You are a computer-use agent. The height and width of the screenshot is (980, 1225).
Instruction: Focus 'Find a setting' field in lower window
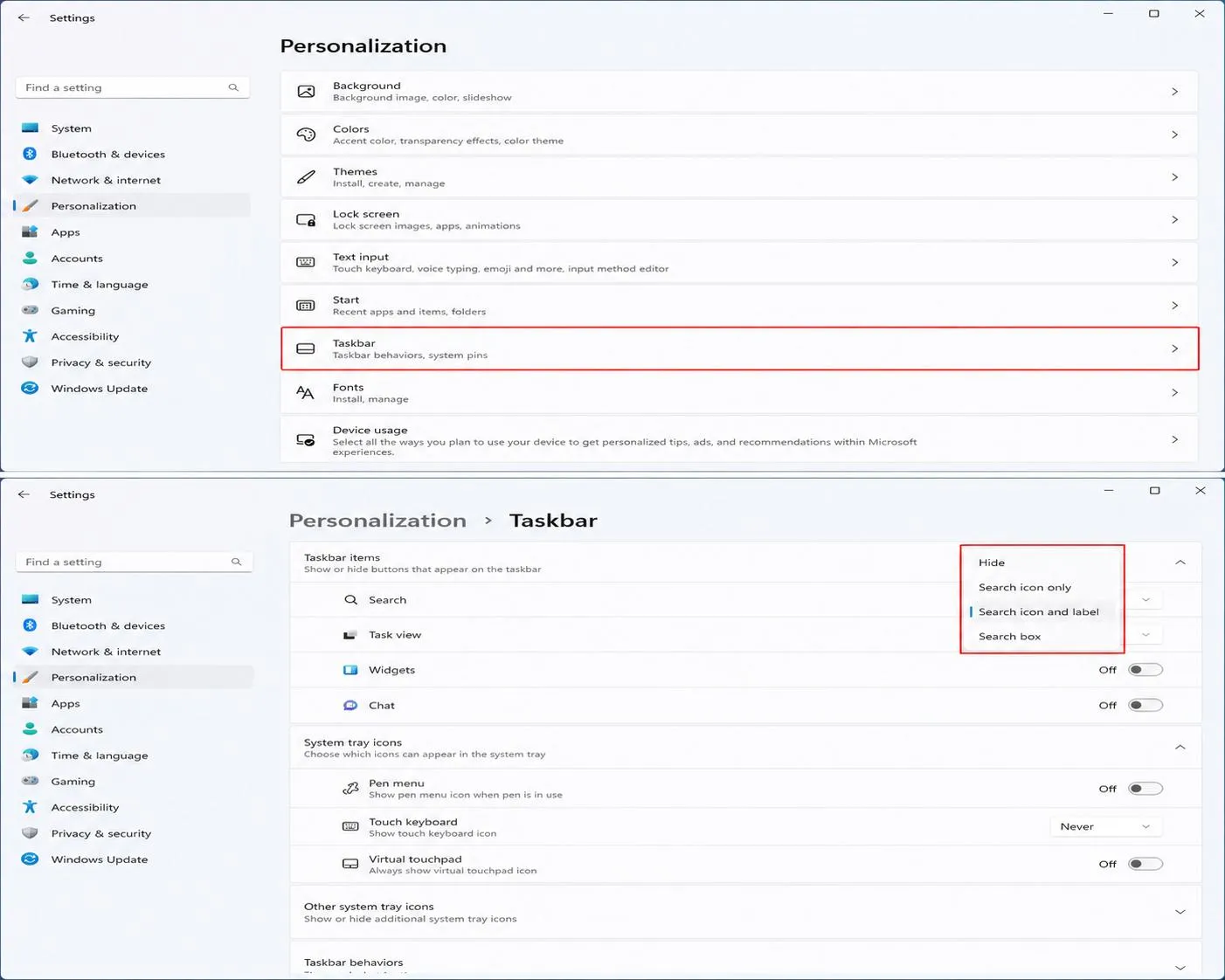134,562
